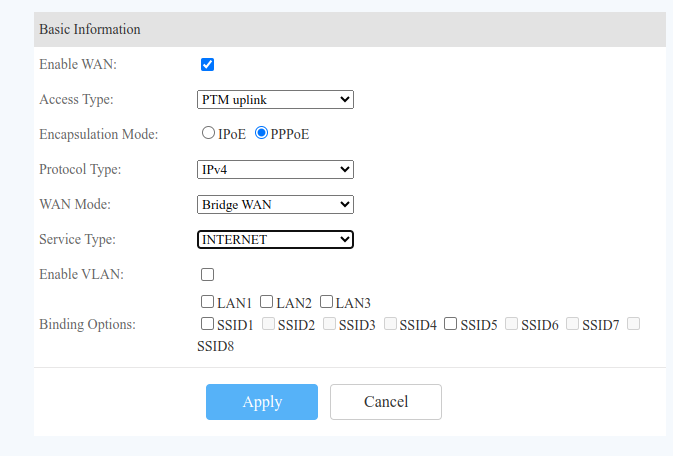This screenshot has height=456, width=673.
Task: Open the Access Type dropdown
Action: pos(275,100)
